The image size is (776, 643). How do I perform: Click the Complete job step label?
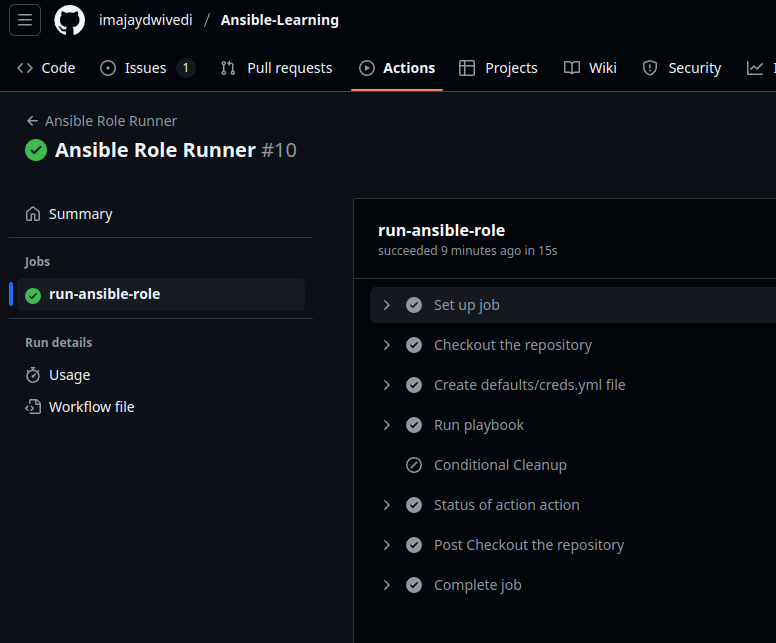478,585
